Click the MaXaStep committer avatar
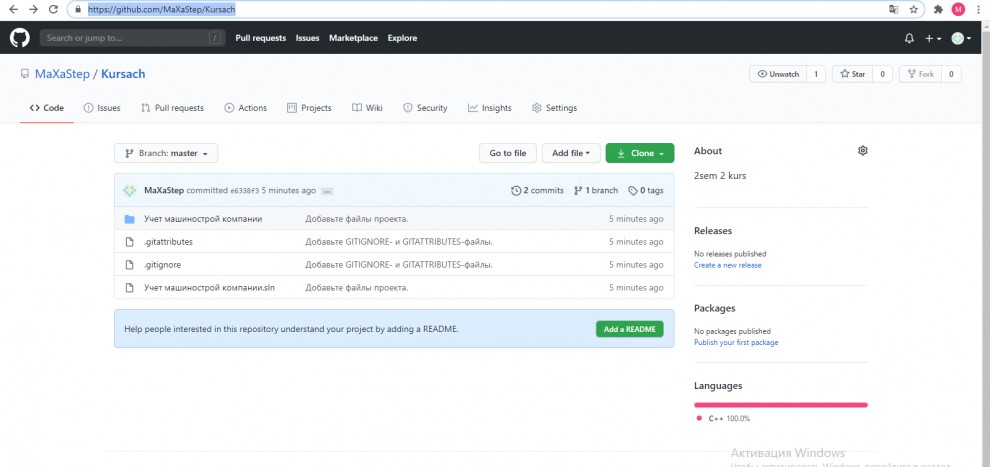 coord(129,190)
